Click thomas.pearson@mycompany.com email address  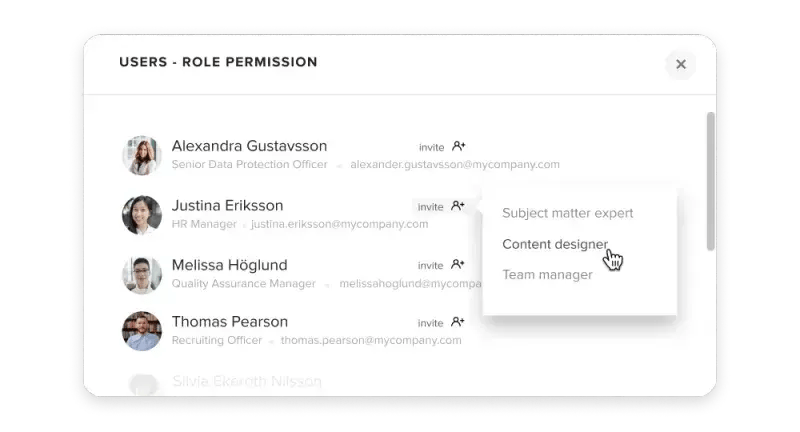point(371,340)
